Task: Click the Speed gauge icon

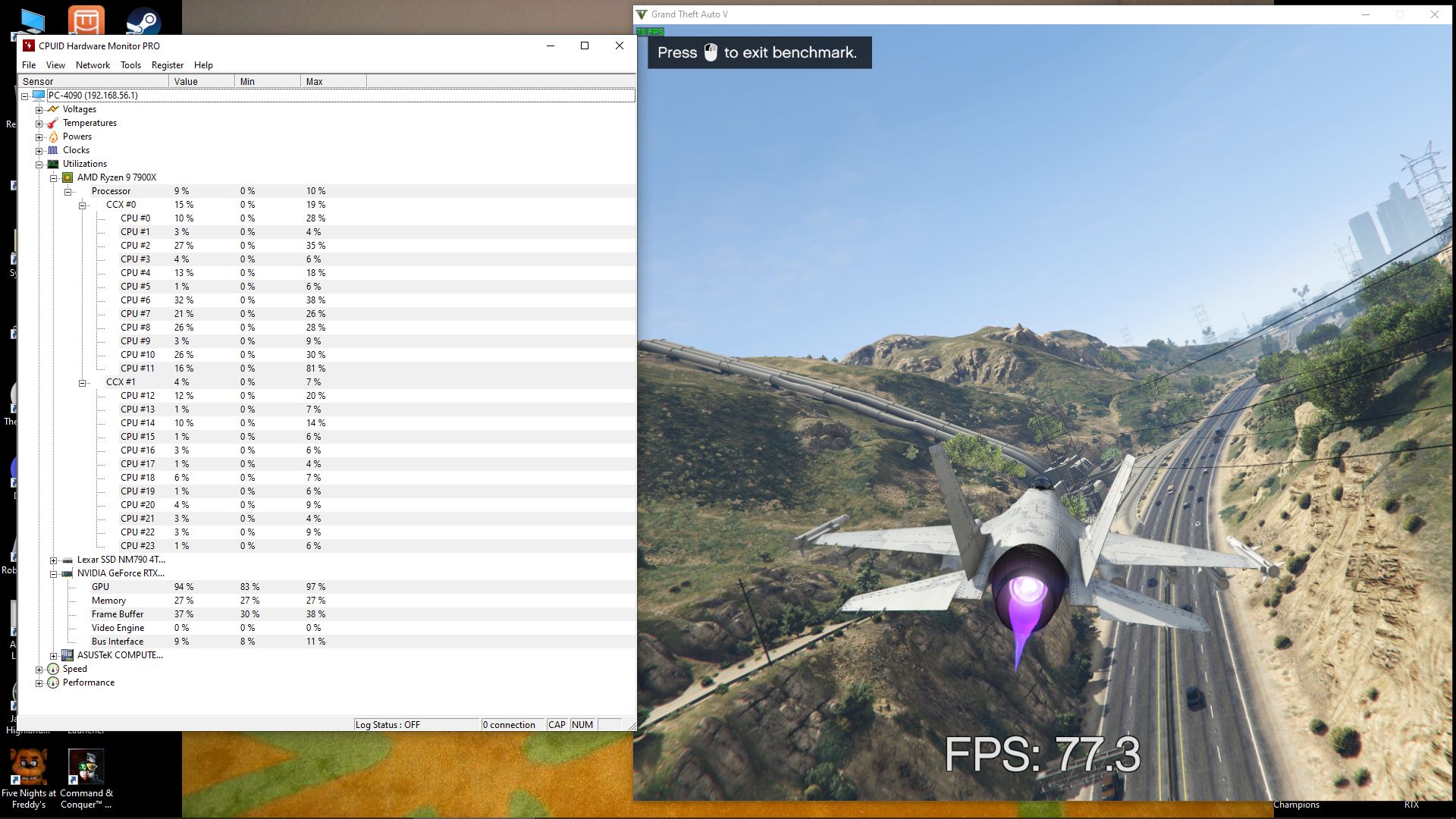Action: [x=53, y=669]
